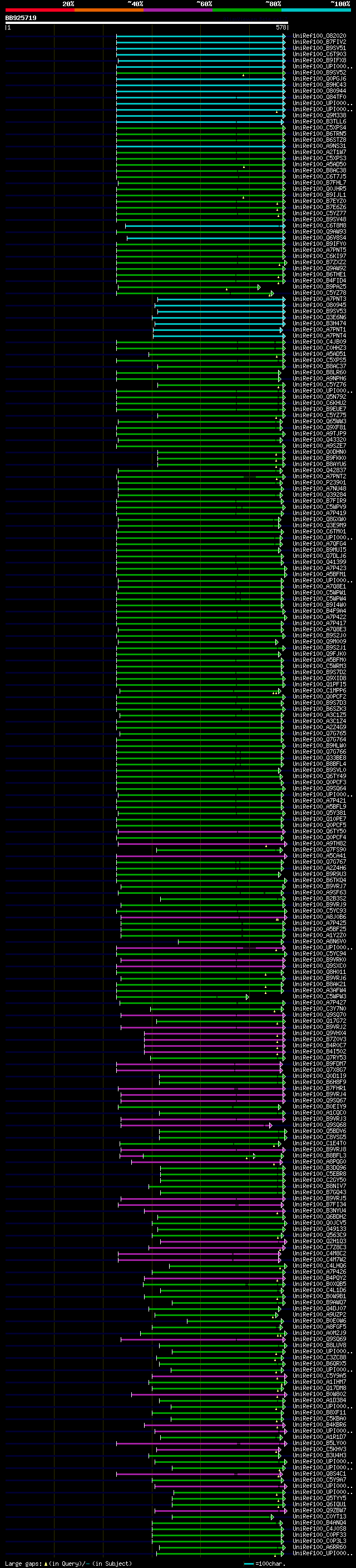
Task: Open hit UniRef100_Q41399
Action: (319, 562)
